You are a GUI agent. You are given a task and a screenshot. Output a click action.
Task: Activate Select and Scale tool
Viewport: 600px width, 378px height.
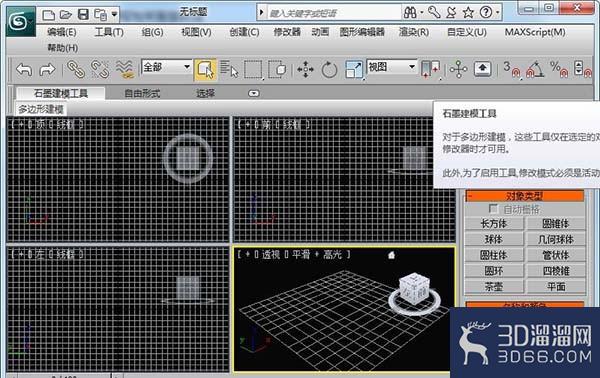354,70
